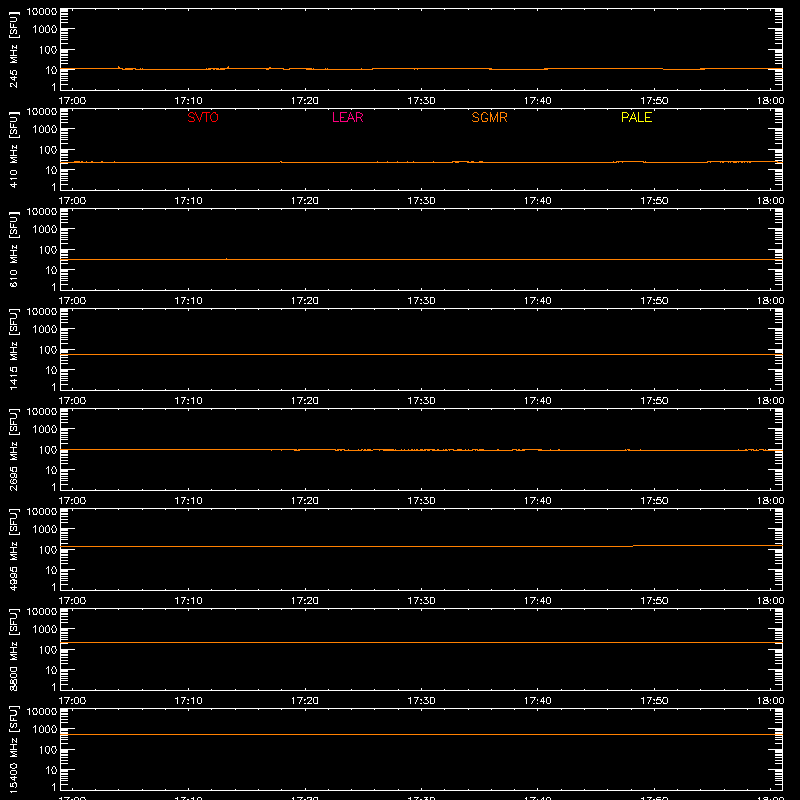The width and height of the screenshot is (800, 800).
Task: Click the 17:20 time label under 410 MHz plot
Action: coord(305,201)
